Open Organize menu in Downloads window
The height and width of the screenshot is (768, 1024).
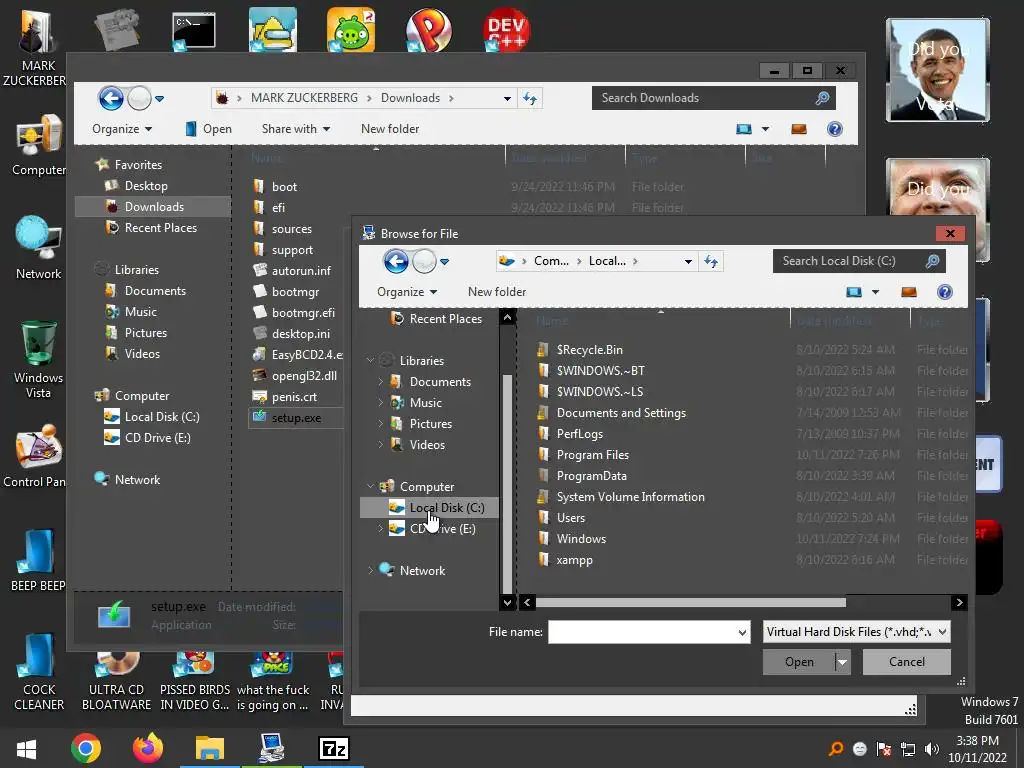[122, 129]
